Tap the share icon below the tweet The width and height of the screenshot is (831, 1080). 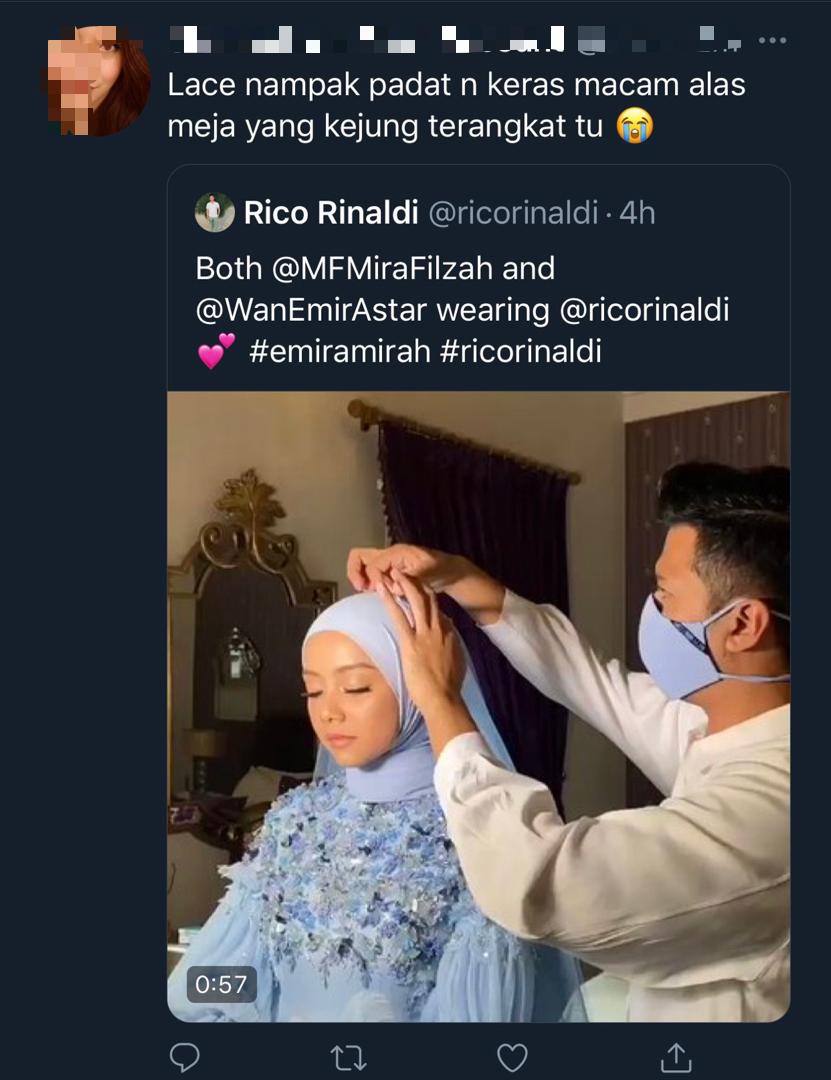[x=676, y=1056]
